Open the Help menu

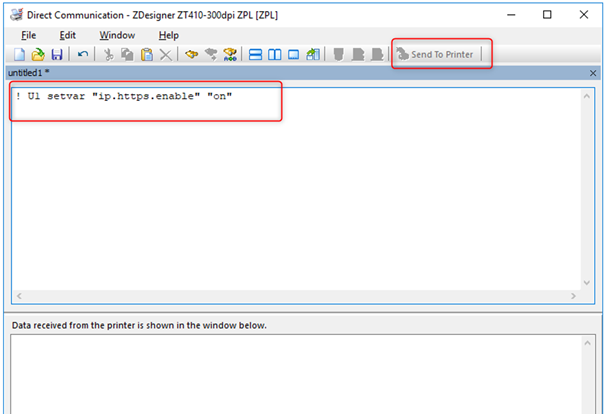(x=169, y=35)
